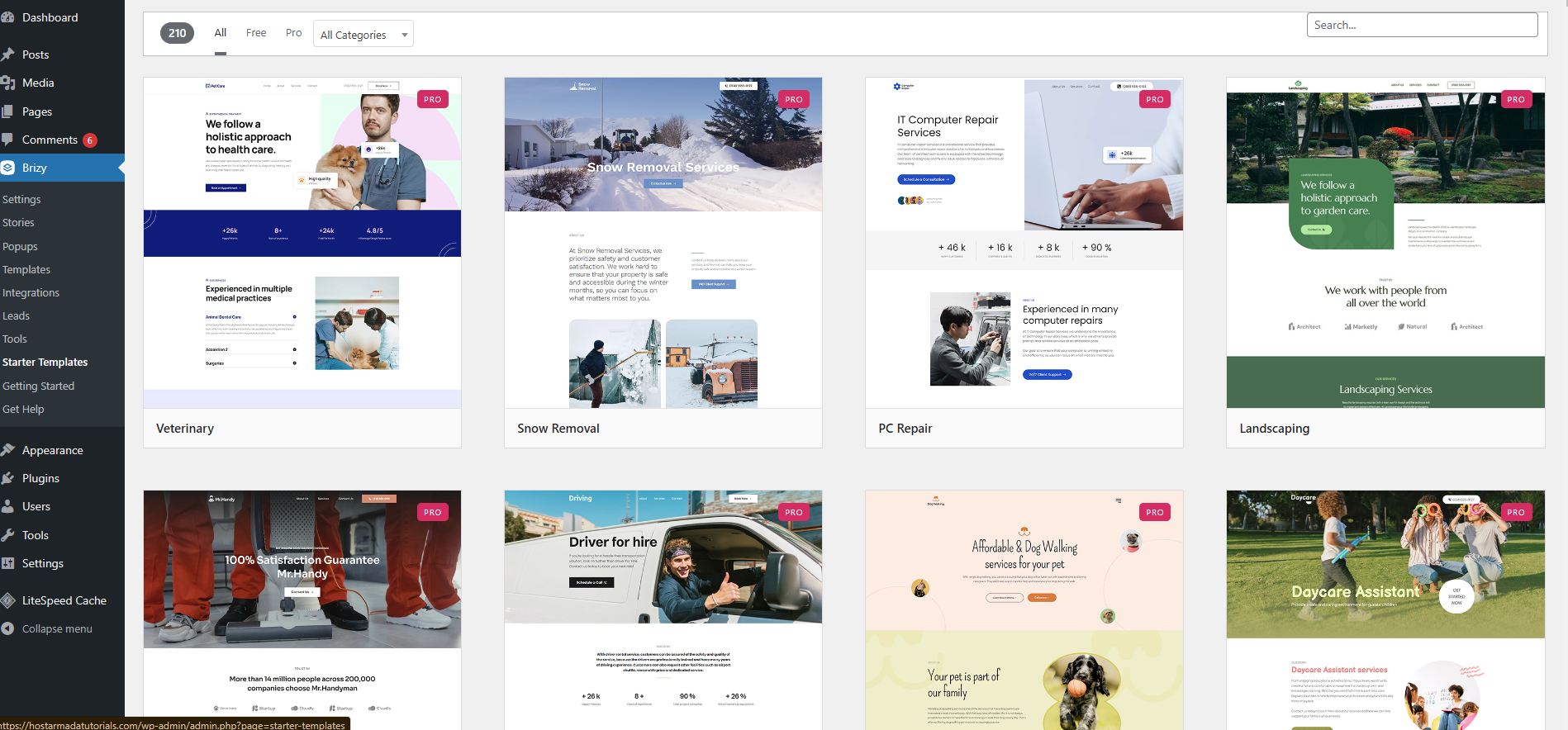Click the Brizy logo icon
Viewport: 1568px width, 730px height.
click(7, 168)
